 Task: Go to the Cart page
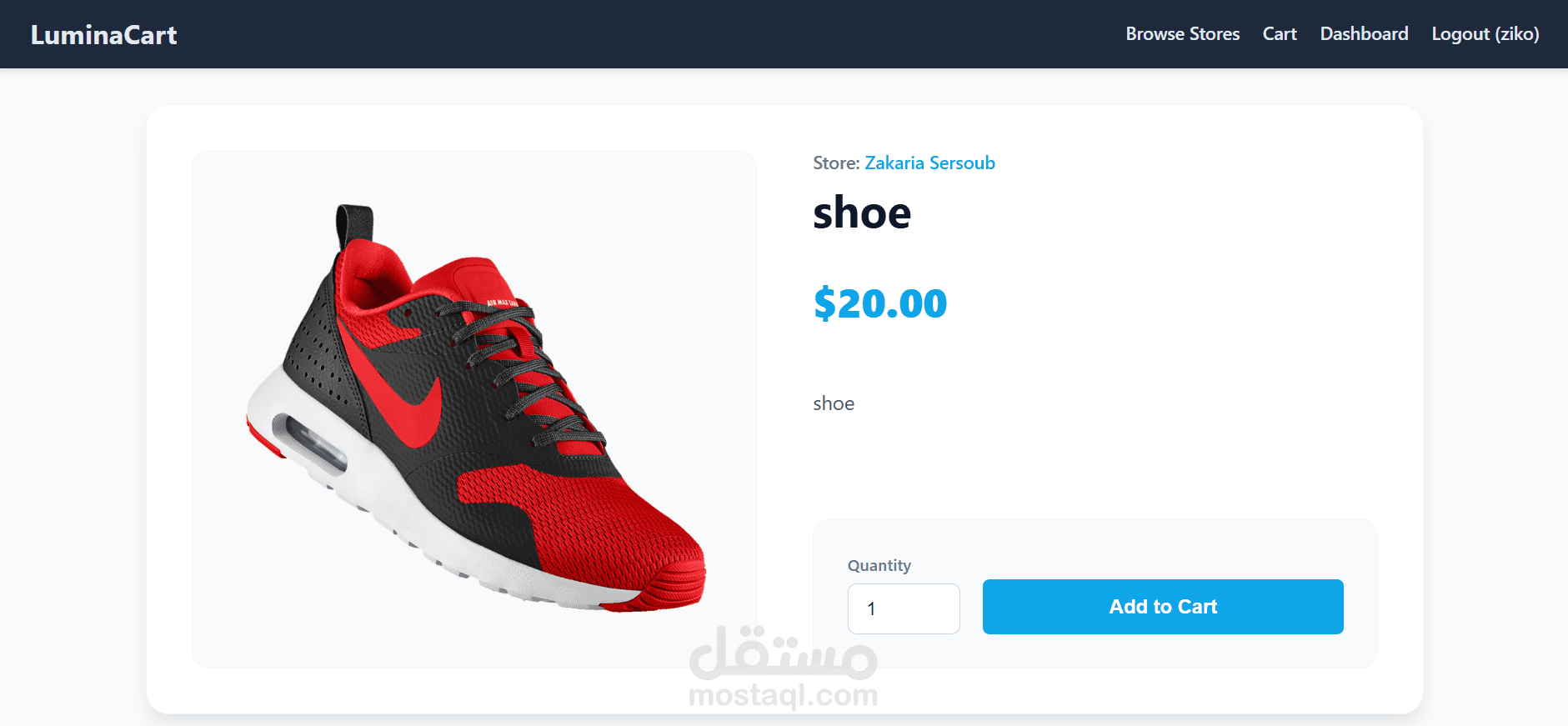click(x=1280, y=34)
